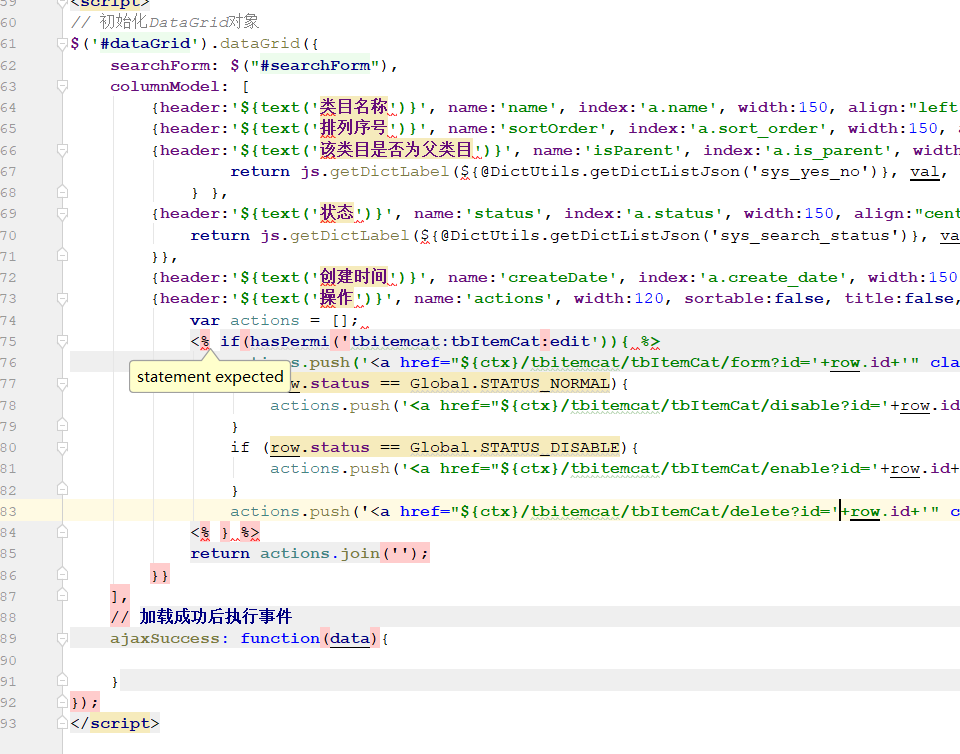Viewport: 960px width, 754px height.
Task: Click hasPermi call on line 75
Action: [289, 342]
